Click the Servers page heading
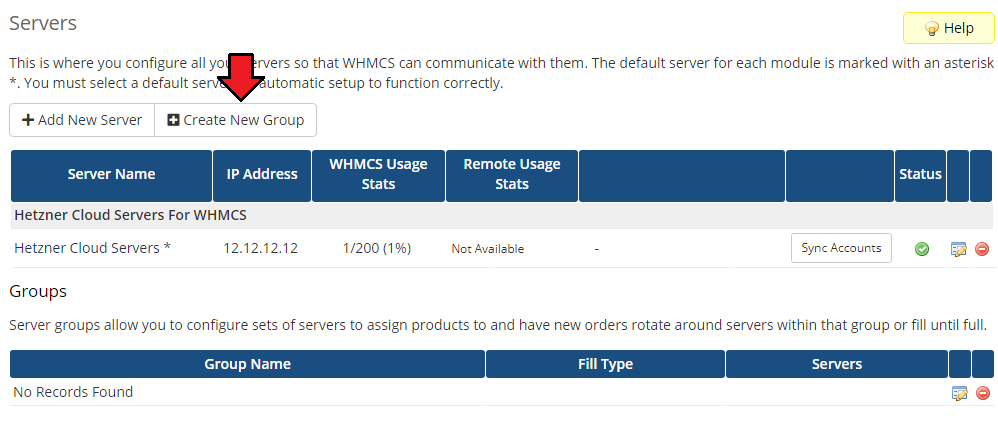Viewport: 998px width, 423px height. pyautogui.click(x=43, y=24)
